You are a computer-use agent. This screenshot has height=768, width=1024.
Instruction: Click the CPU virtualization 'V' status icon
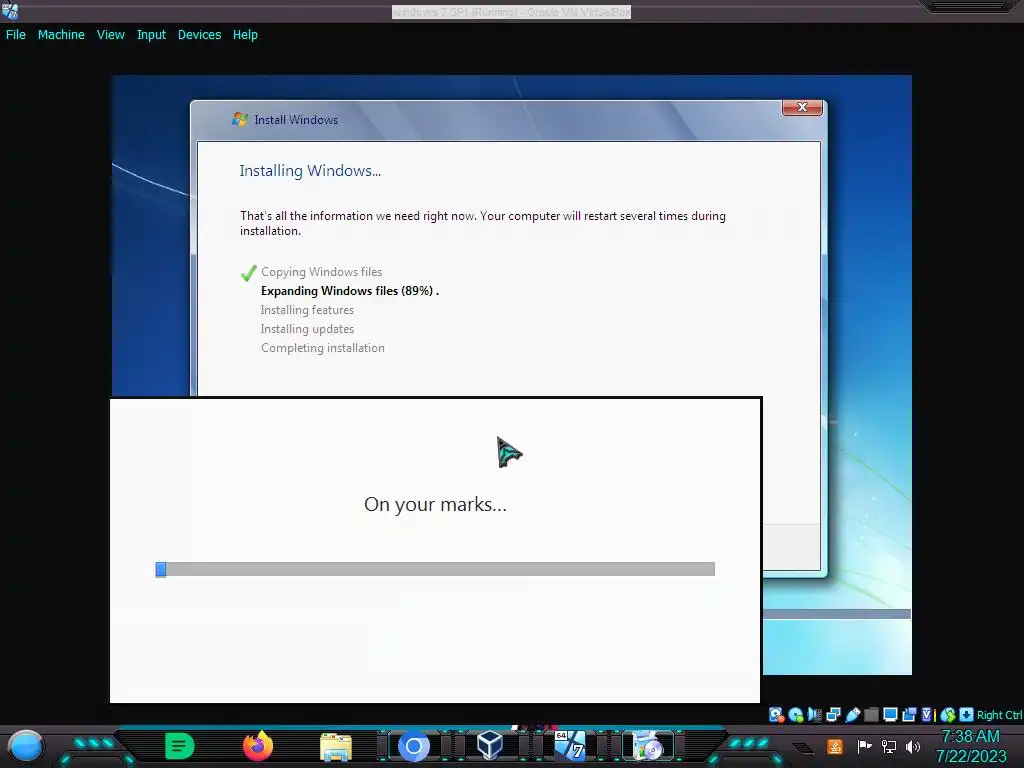(927, 715)
